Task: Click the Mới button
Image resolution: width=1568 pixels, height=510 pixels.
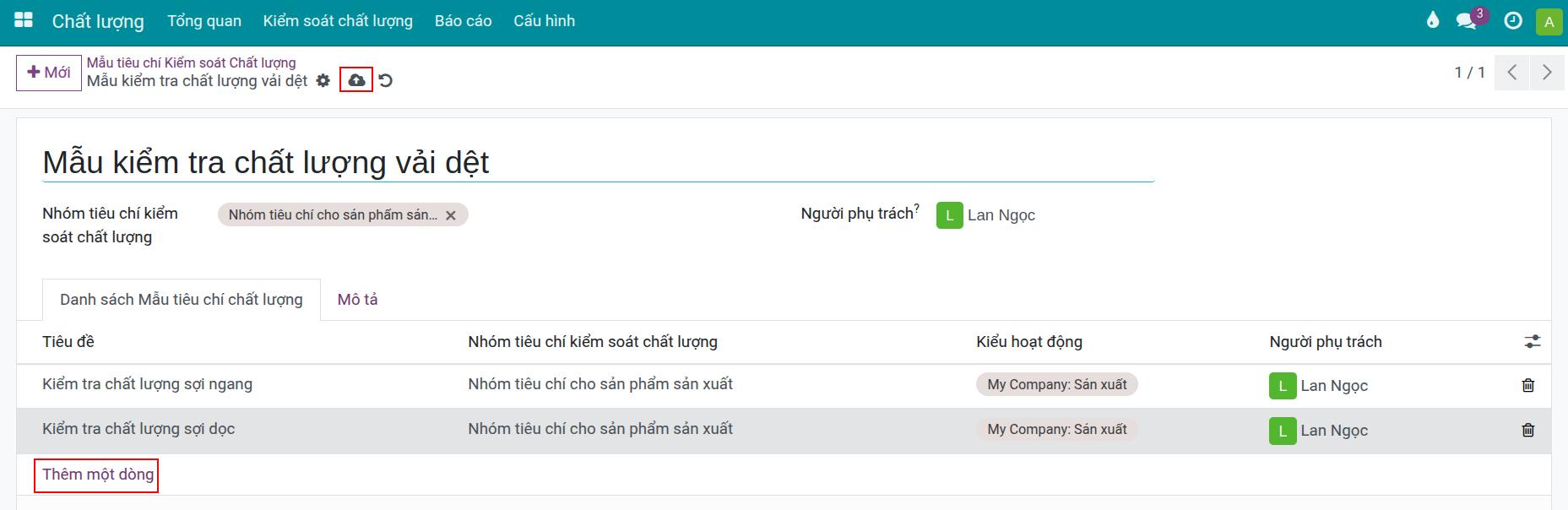Action: 49,73
